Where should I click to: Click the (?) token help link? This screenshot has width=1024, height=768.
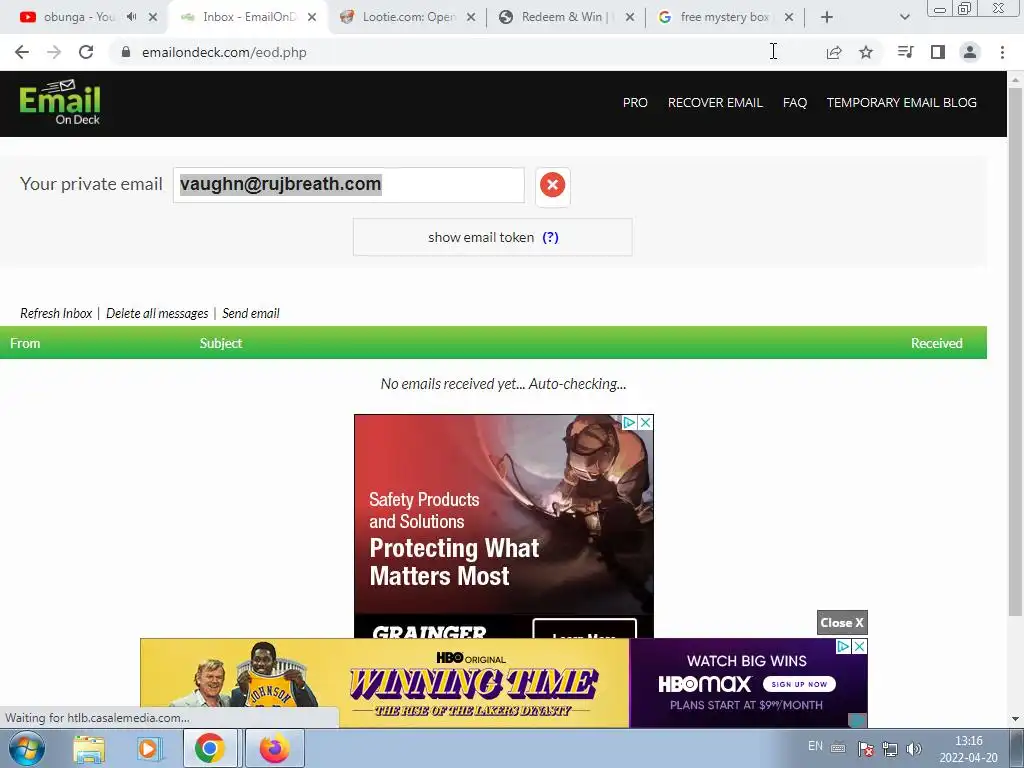click(551, 237)
